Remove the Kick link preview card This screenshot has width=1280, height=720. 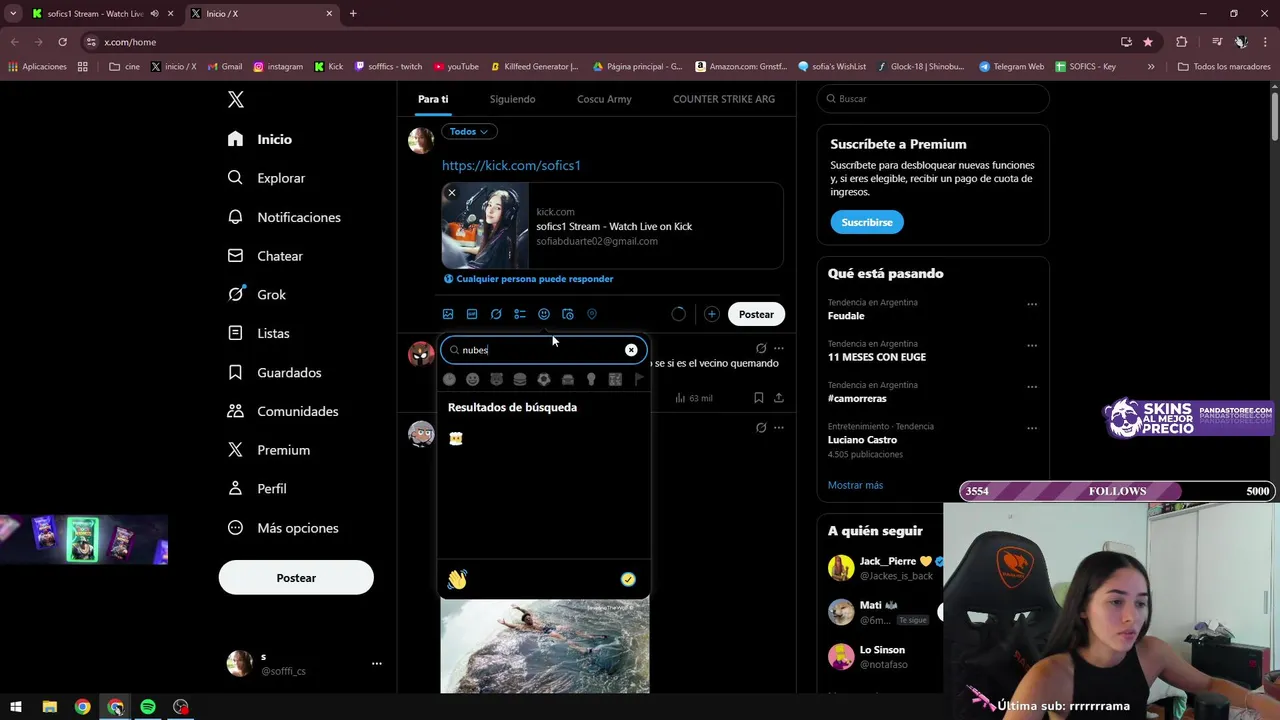coord(452,193)
